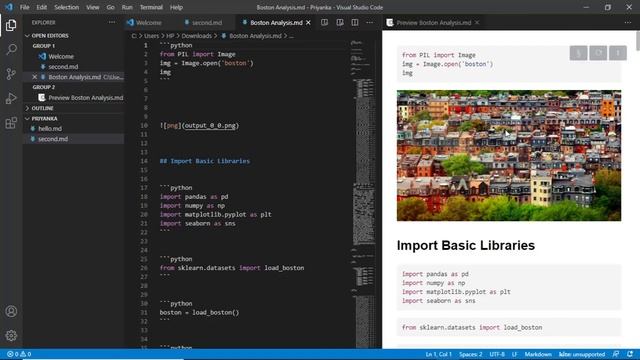Switch to the second.md editor tab
The image size is (640, 360).
(x=207, y=23)
